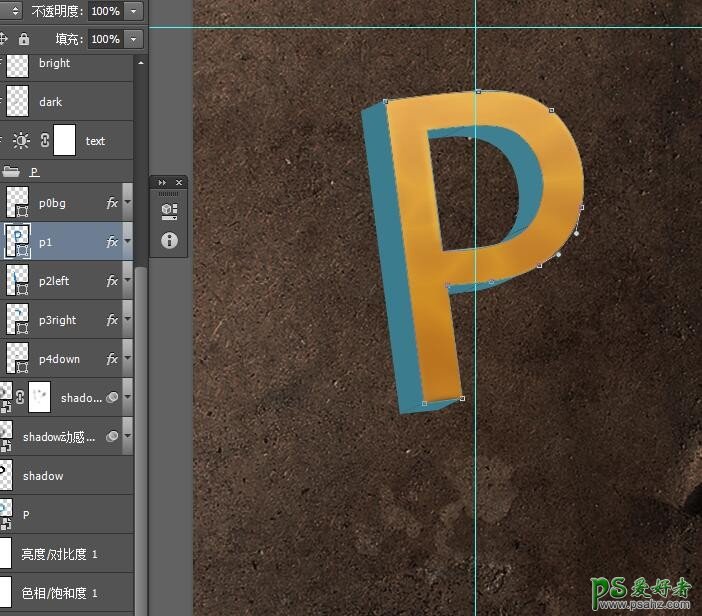Select the 亮度/对比度 1 adjustment layer

point(60,554)
